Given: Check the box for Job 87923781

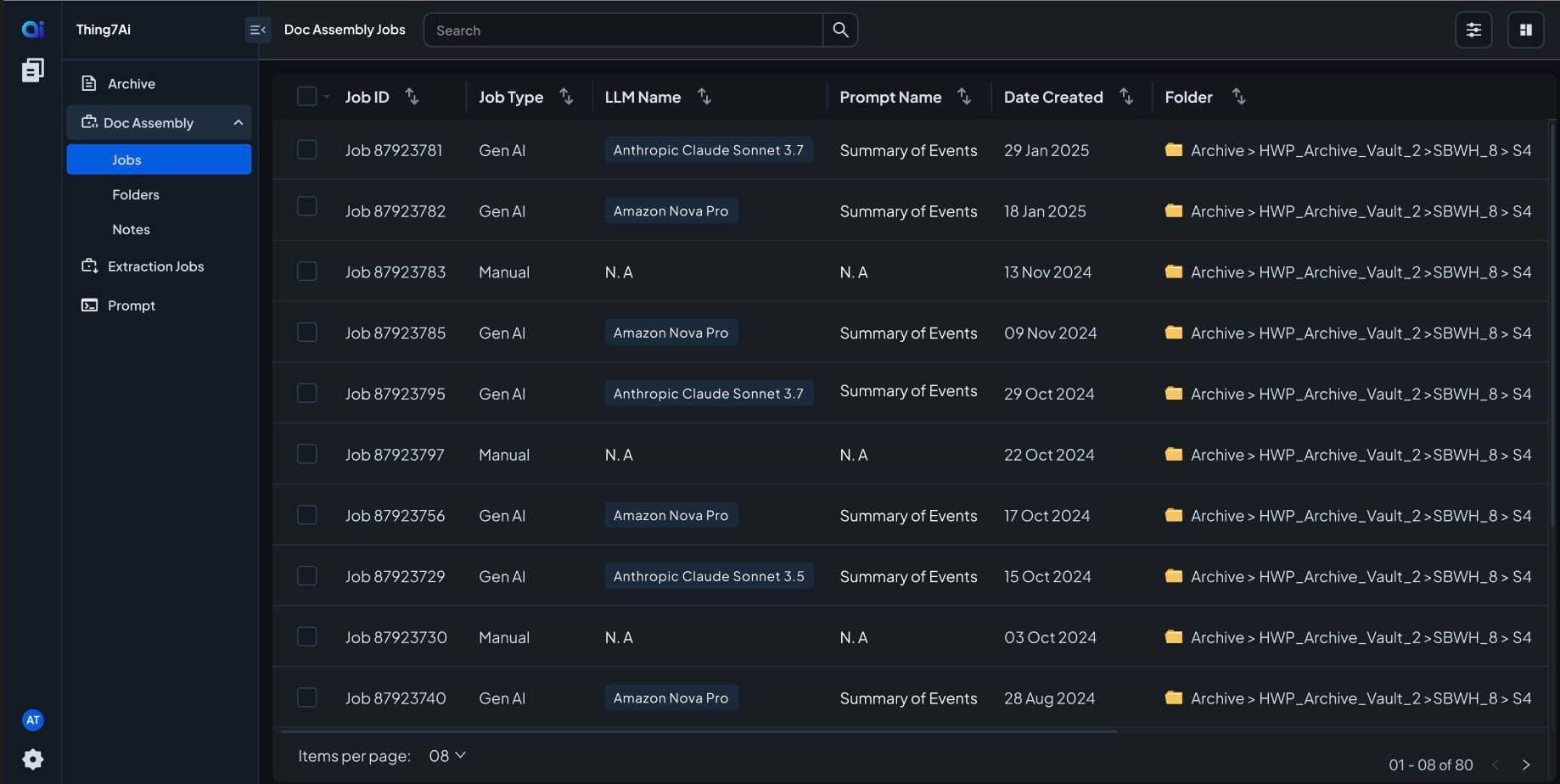Looking at the screenshot, I should tap(306, 149).
